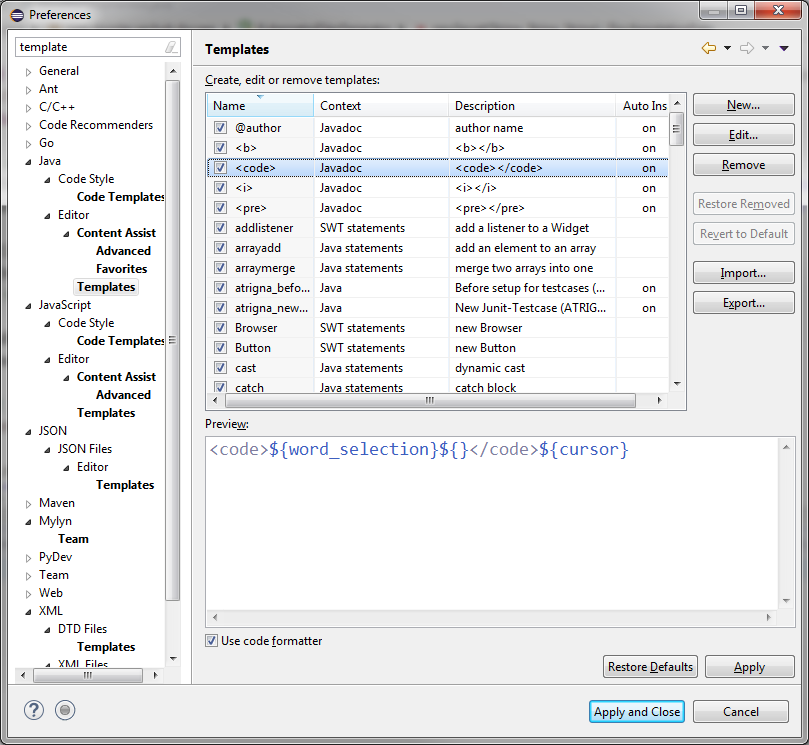Clear the template filter text icon
809x745 pixels.
click(171, 47)
